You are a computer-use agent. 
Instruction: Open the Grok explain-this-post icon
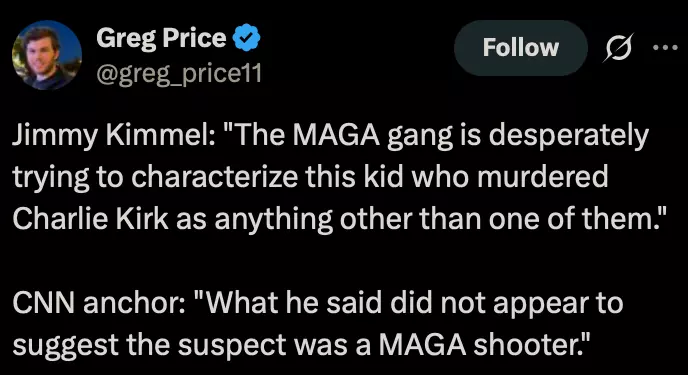pyautogui.click(x=618, y=47)
